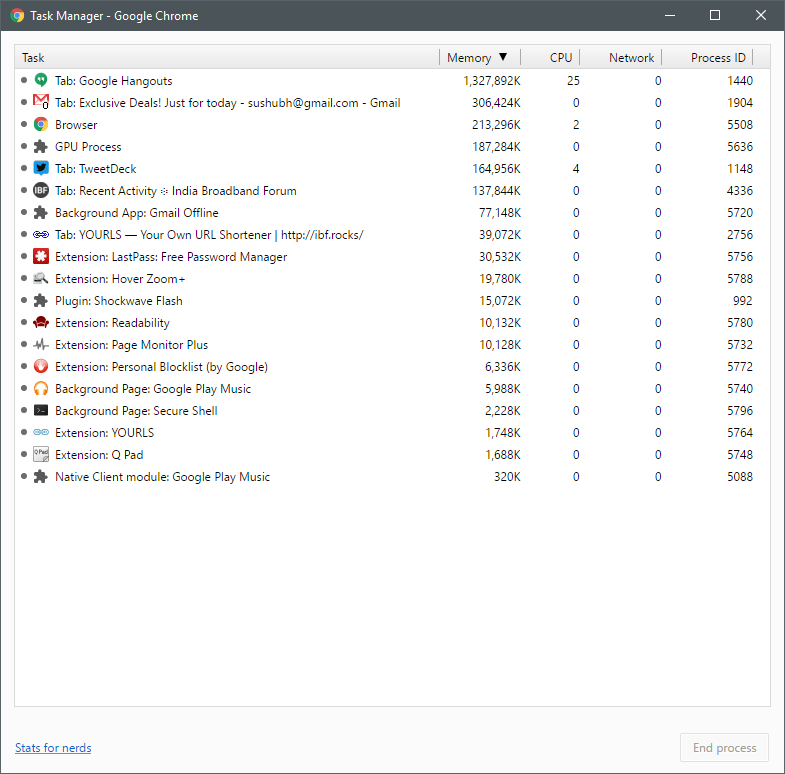Click the Network column header
785x774 pixels.
(631, 58)
